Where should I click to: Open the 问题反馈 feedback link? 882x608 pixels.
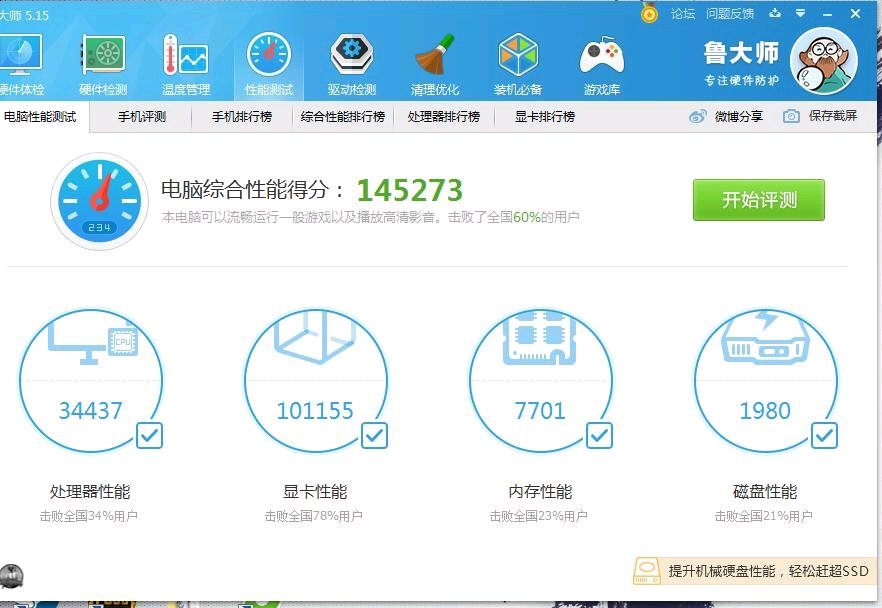point(730,13)
